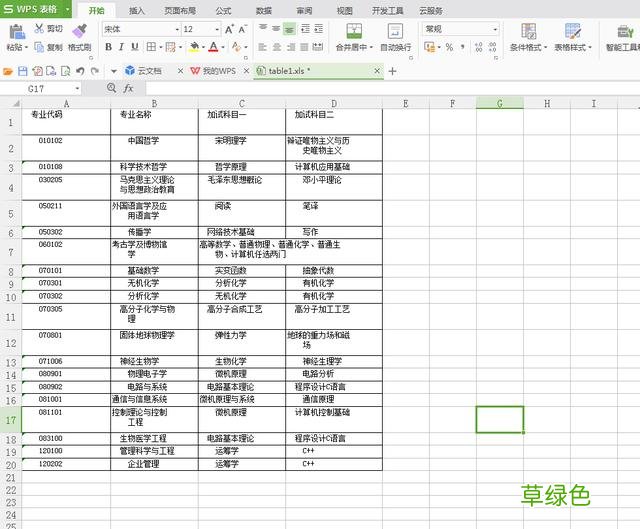Toggle middle vertical alignment
The image size is (640, 529).
[276, 28]
